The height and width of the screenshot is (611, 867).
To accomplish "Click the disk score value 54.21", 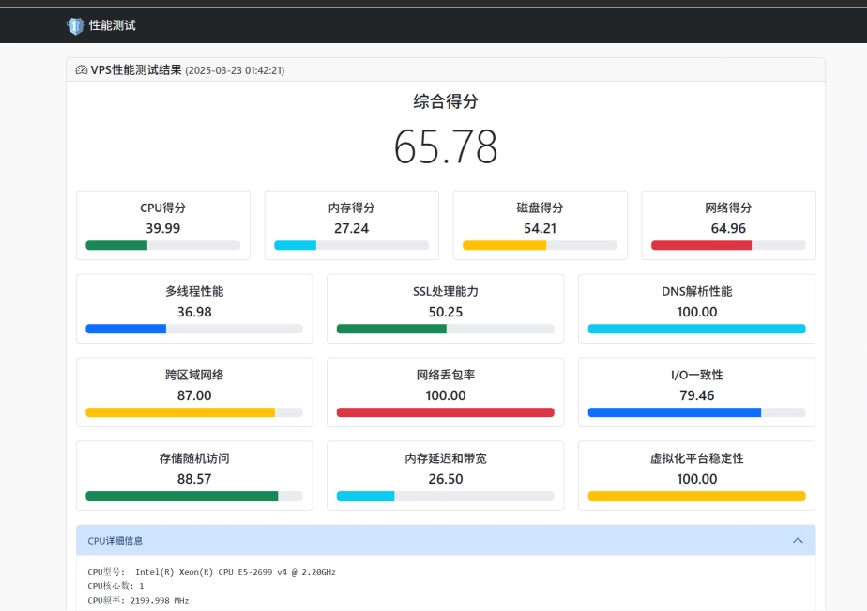I will pos(540,228).
